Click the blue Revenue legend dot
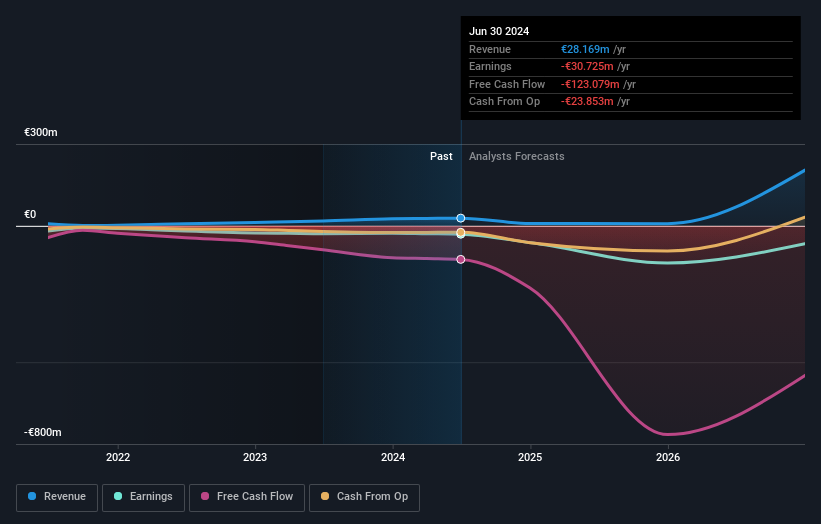 click(32, 496)
